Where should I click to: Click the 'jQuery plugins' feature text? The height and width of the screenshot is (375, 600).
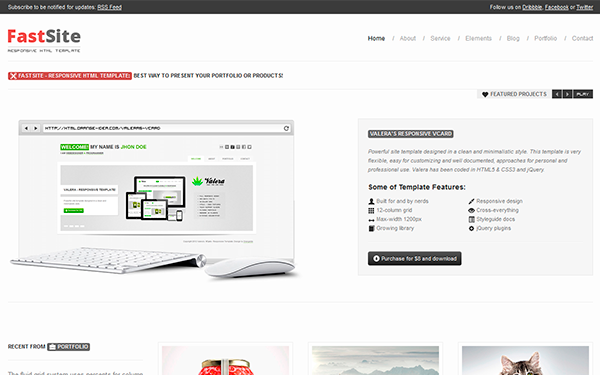click(x=494, y=228)
